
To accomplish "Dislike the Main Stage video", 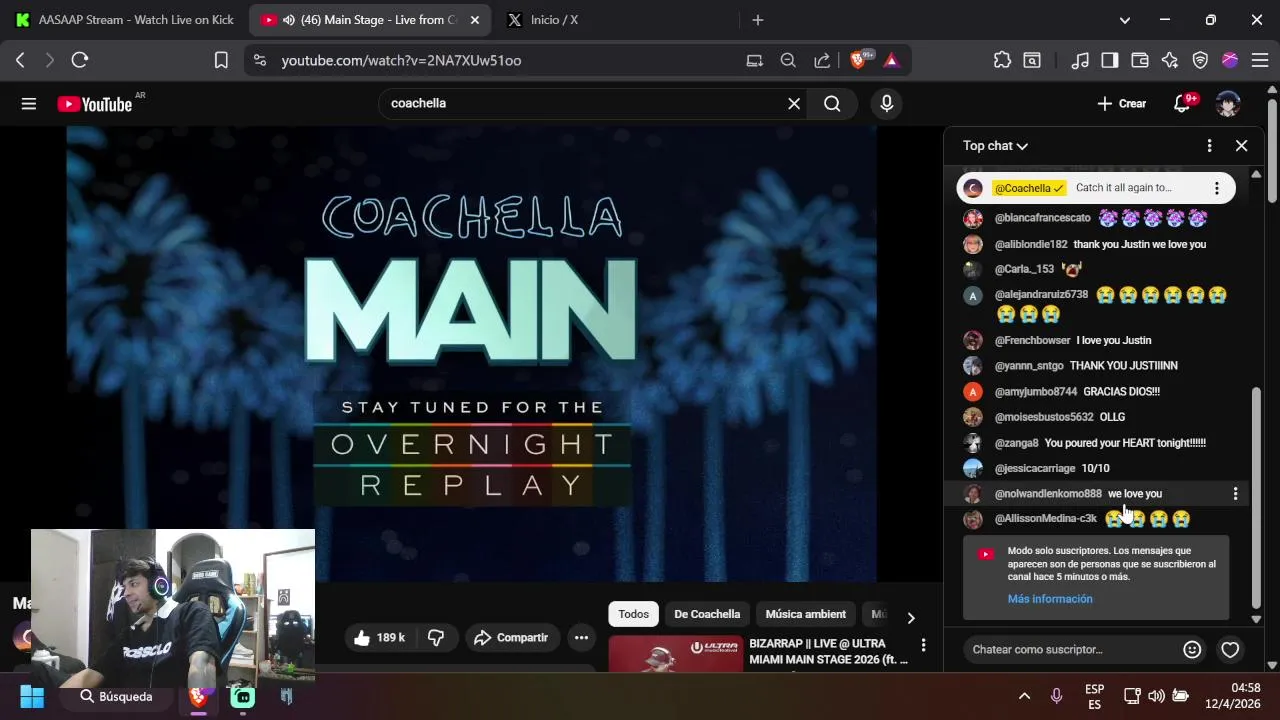I will [x=436, y=638].
